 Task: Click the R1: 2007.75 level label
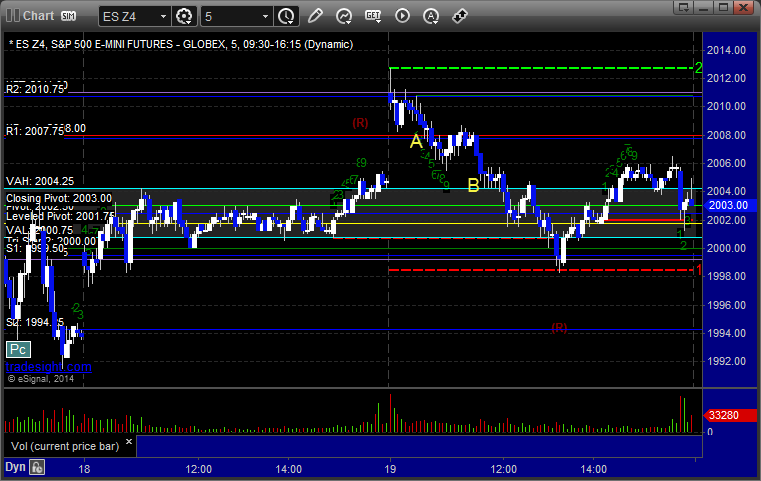[x=35, y=131]
